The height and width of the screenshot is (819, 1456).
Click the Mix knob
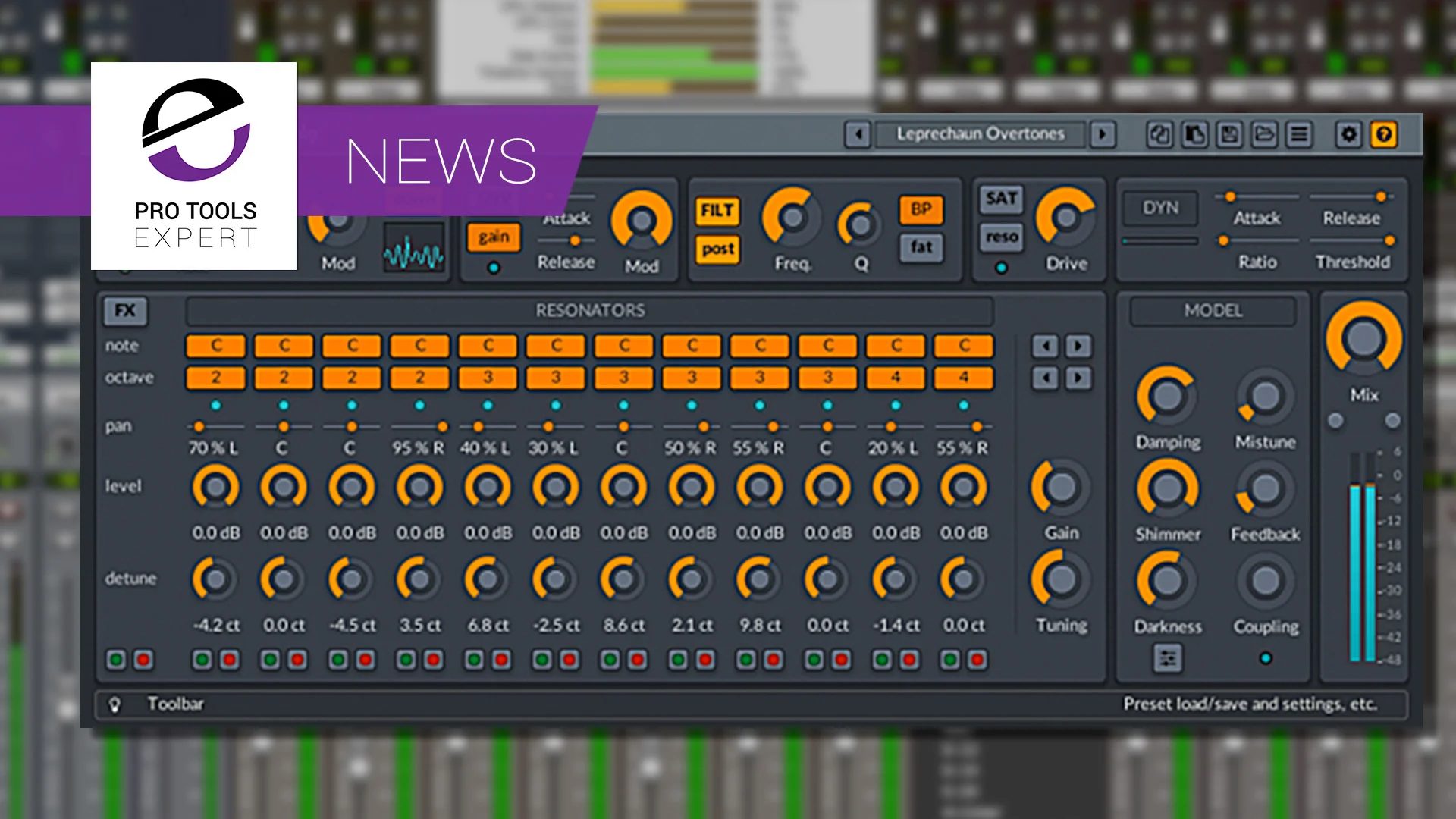[1363, 339]
